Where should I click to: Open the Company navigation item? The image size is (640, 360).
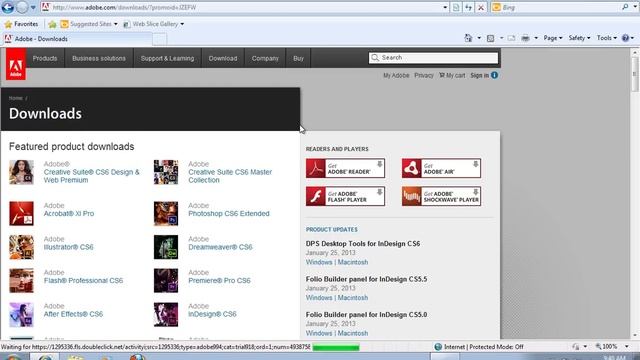pyautogui.click(x=265, y=58)
